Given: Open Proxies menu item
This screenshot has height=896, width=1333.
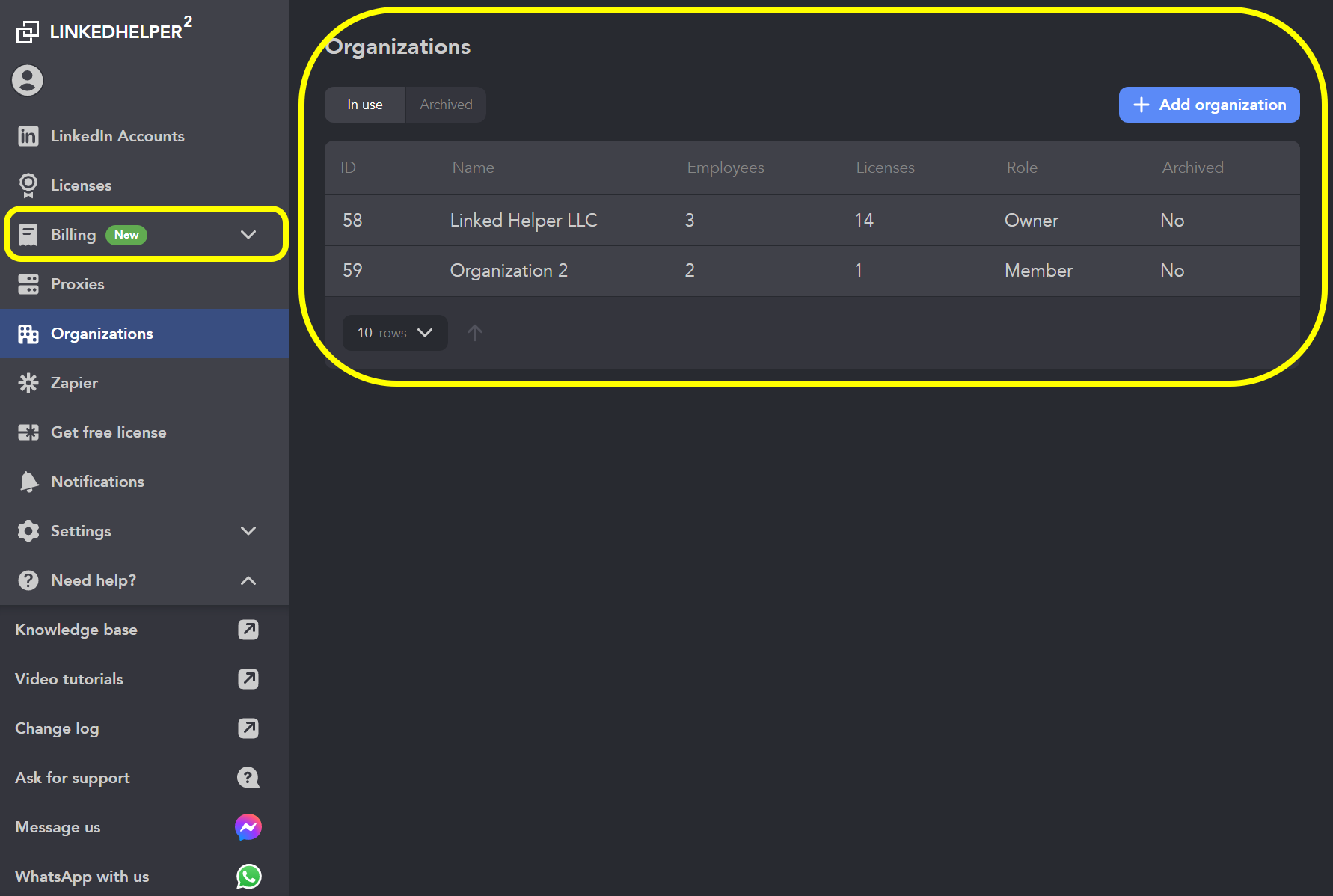Looking at the screenshot, I should (144, 284).
